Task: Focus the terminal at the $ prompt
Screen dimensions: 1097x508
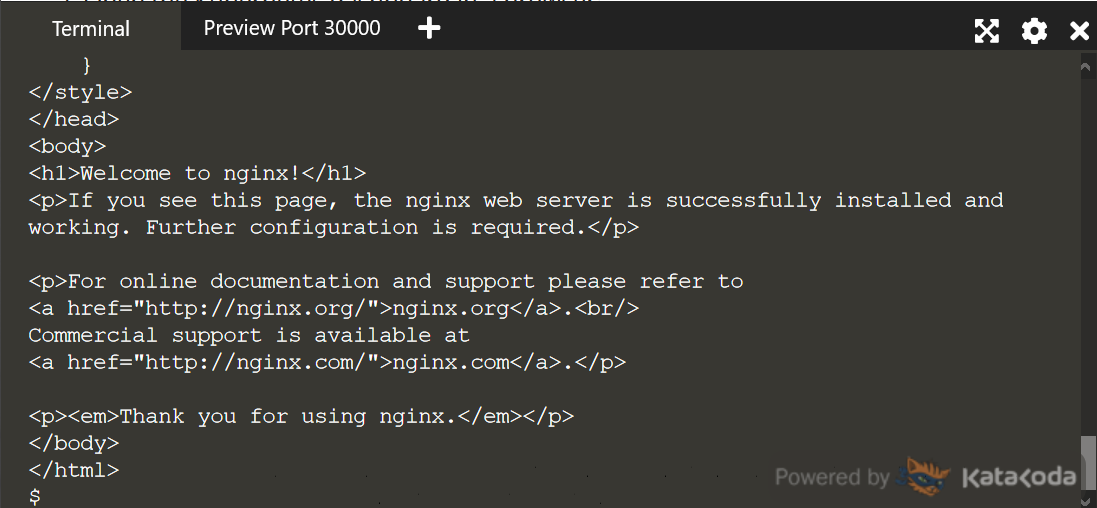Action: click(x=35, y=497)
